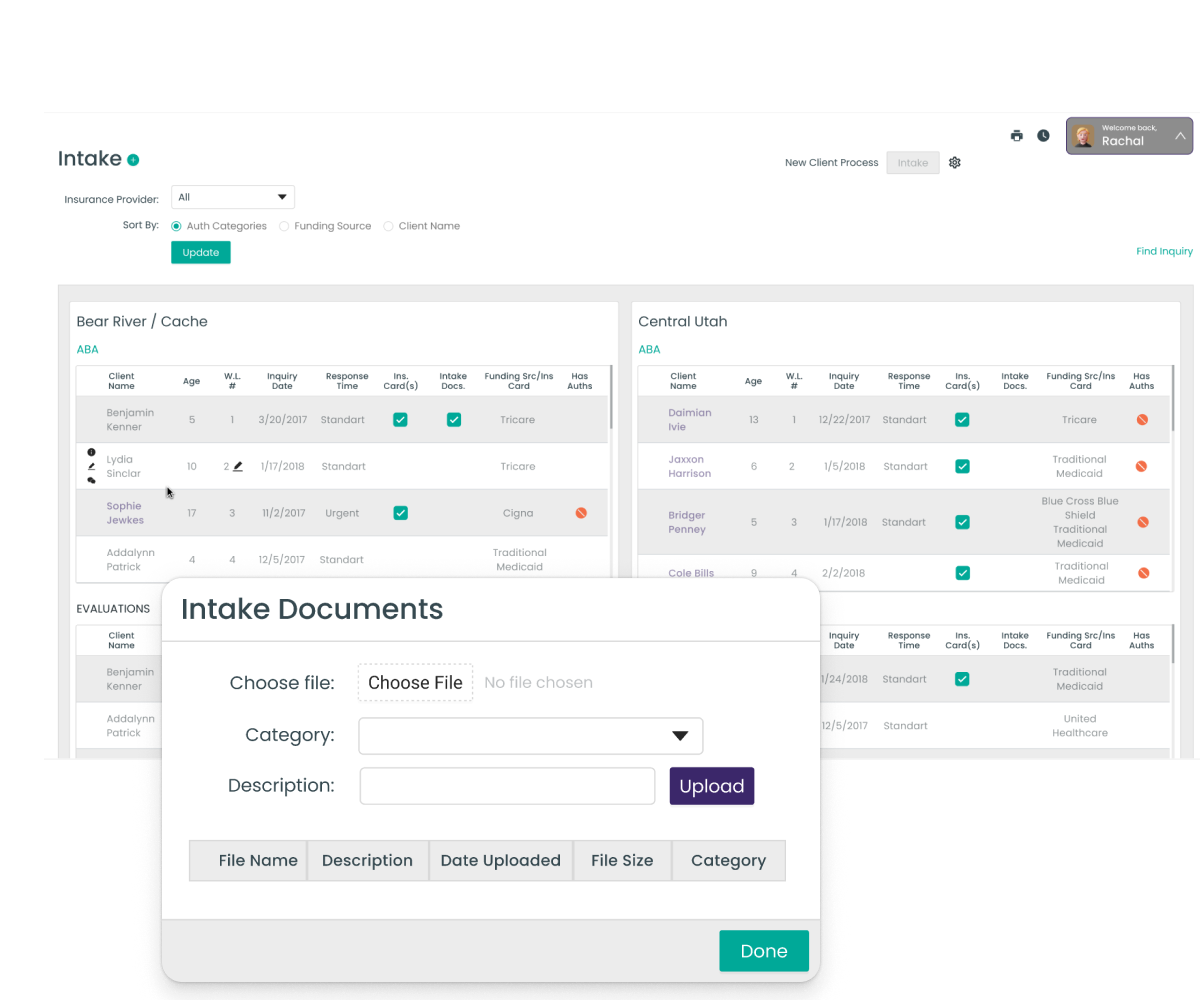The height and width of the screenshot is (1000, 1200).
Task: Select the Client Name sort radio button
Action: (389, 226)
